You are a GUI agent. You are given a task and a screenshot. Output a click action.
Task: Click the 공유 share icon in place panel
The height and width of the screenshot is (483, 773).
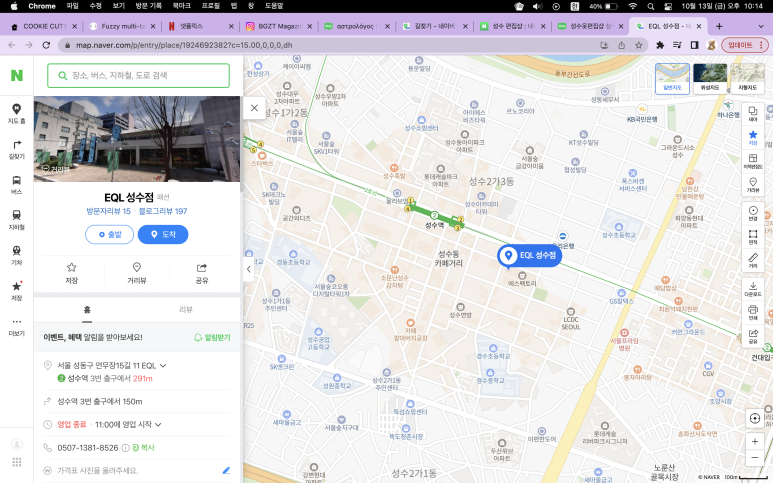pos(202,273)
